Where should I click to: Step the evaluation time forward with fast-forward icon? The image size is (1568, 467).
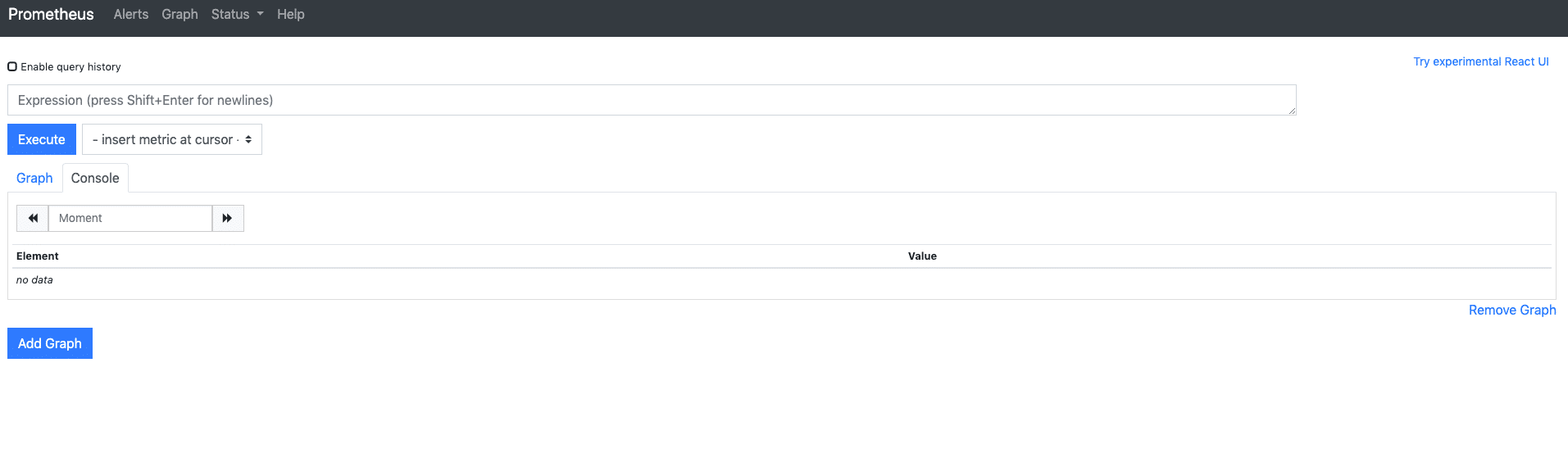[228, 218]
